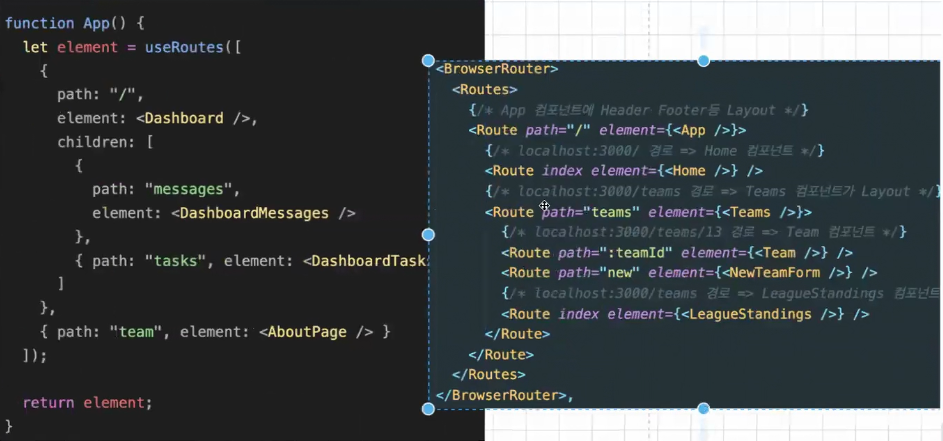Click the "<AboutPage />" team route line

[x=215, y=332]
